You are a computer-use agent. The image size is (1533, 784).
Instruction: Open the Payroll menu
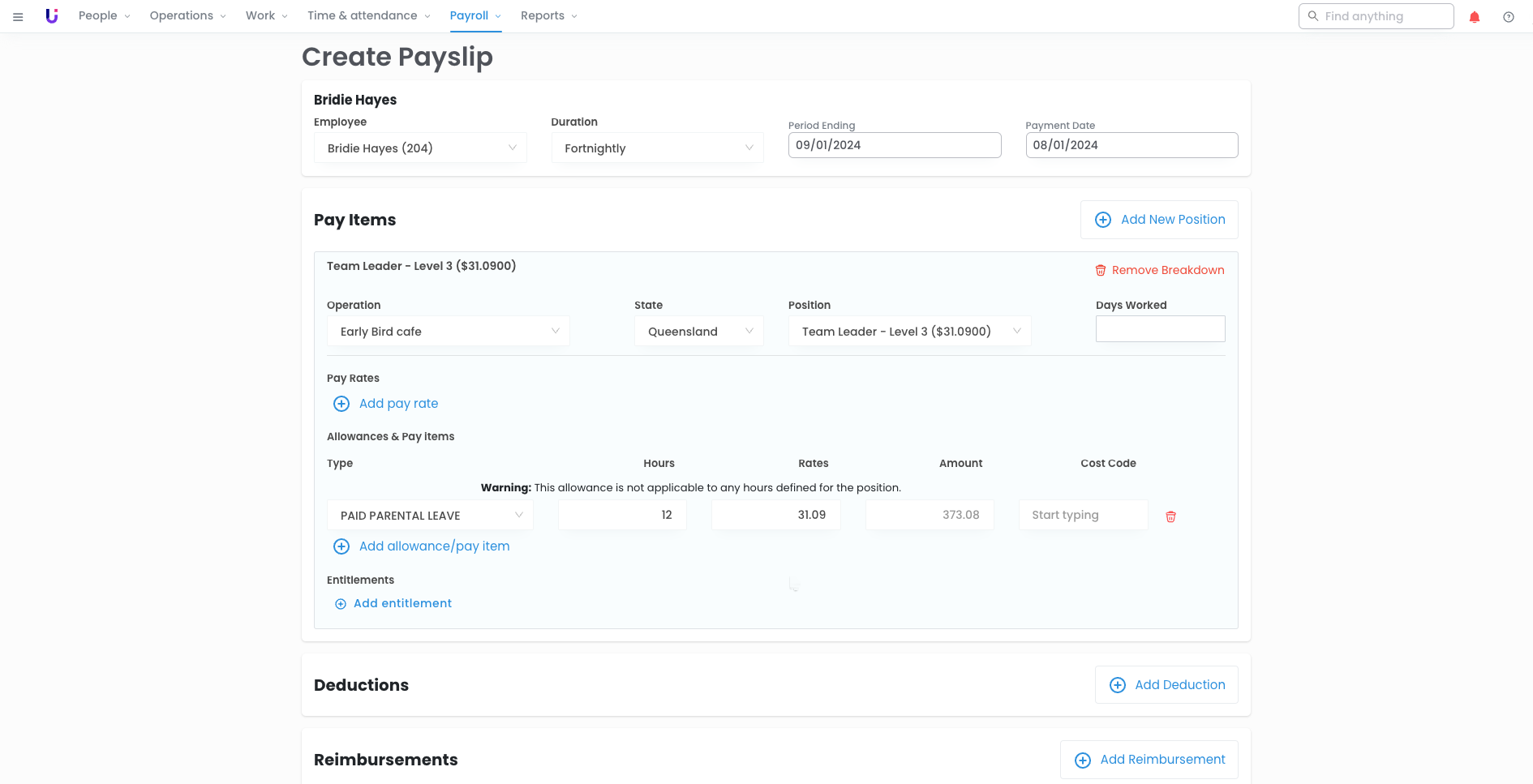(474, 16)
